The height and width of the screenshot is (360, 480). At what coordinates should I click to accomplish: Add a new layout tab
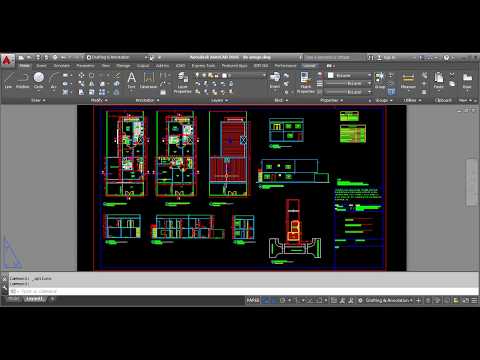tap(52, 299)
